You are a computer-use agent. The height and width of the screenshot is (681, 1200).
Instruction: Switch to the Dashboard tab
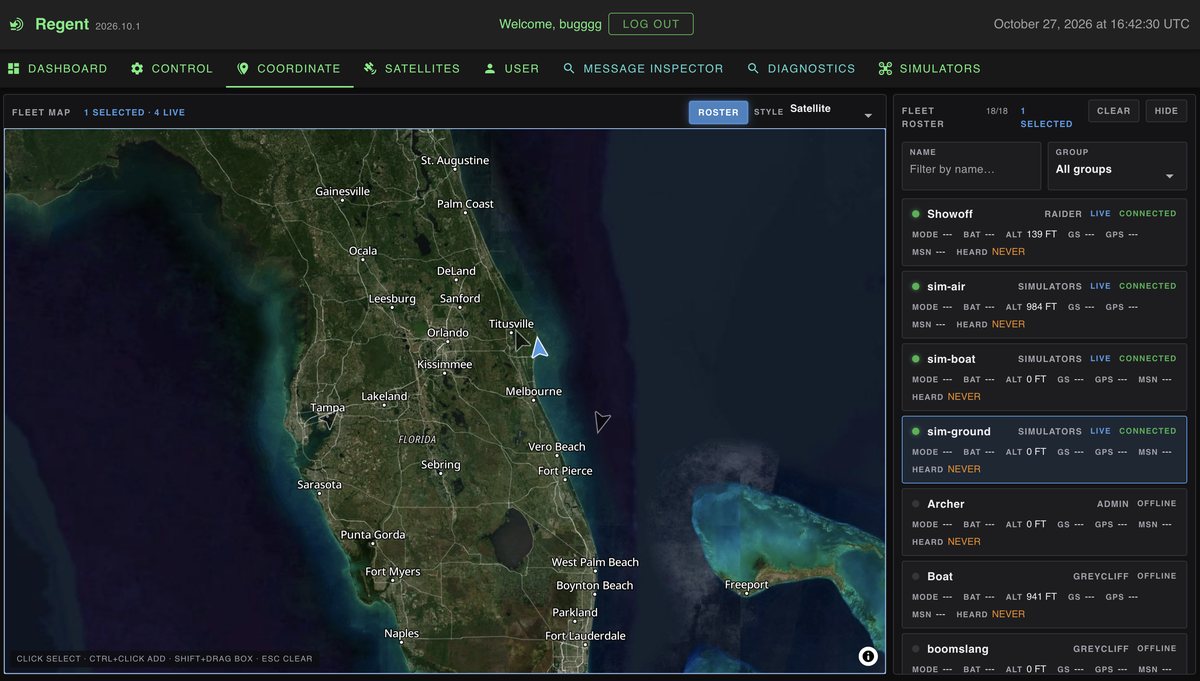pos(58,69)
